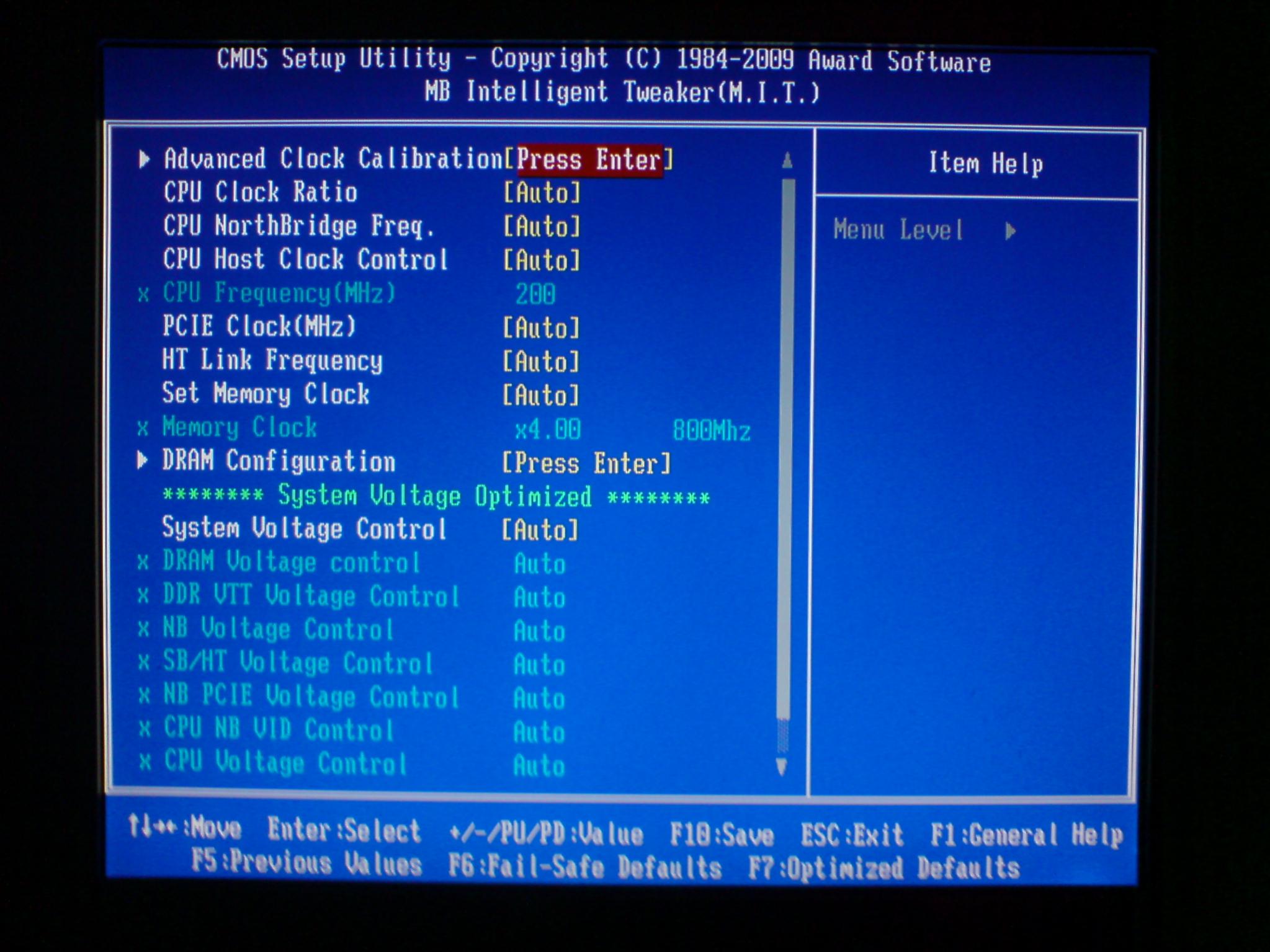Click arrow beside DRAM Configuration
This screenshot has height=952, width=1270.
pos(143,460)
